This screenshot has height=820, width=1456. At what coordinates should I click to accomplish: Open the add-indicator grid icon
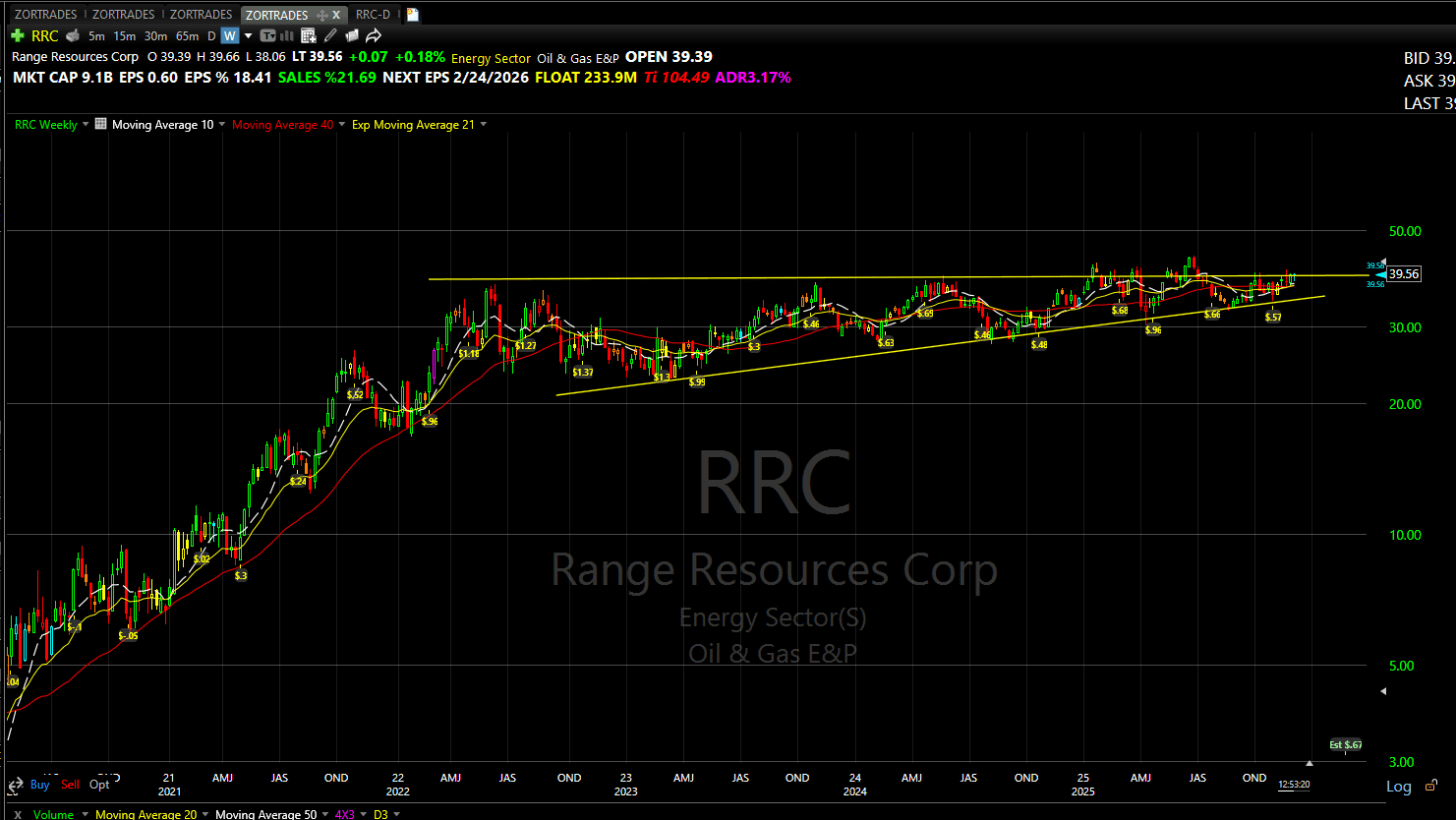[x=308, y=36]
